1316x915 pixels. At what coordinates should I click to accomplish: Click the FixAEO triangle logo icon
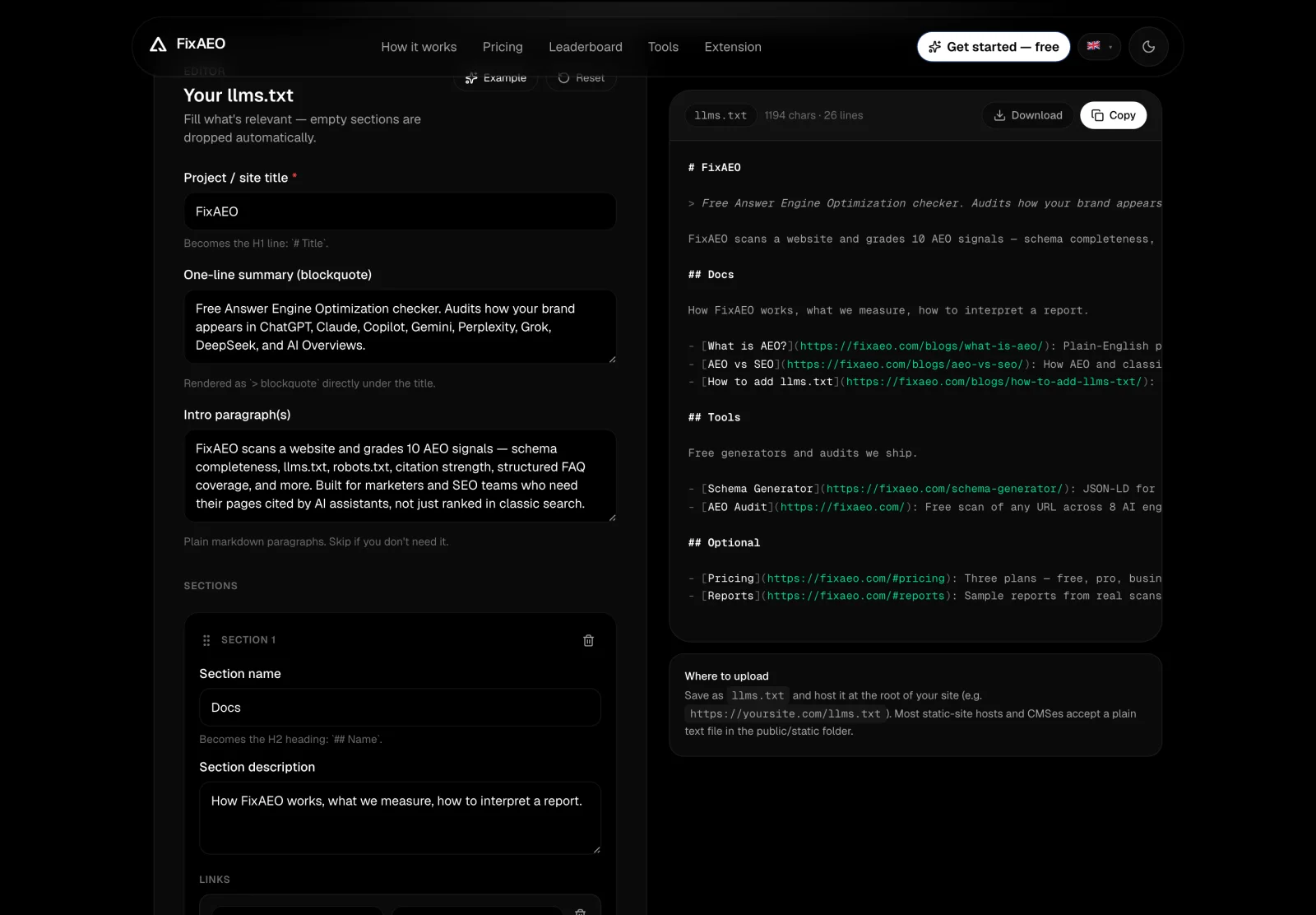(158, 44)
